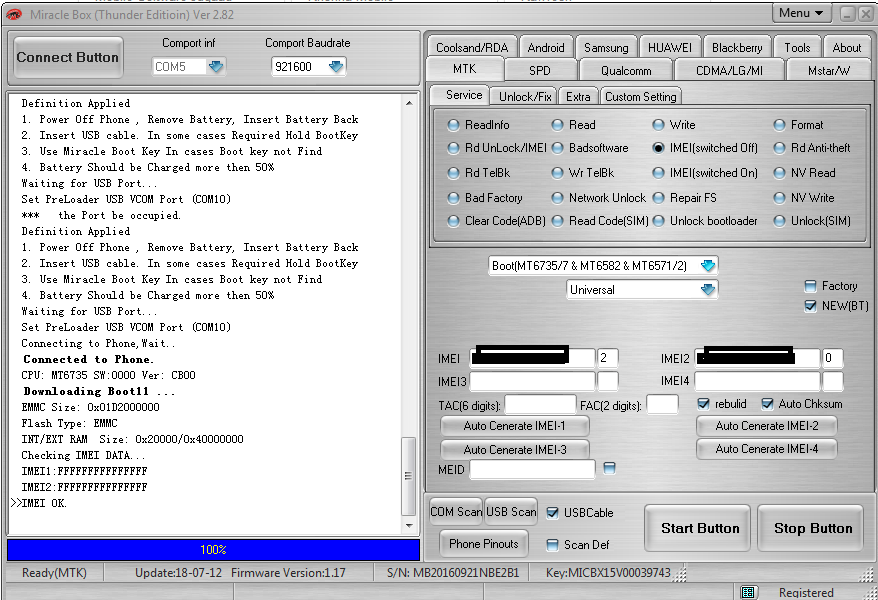Click Auto Cenerate IMEI-2 button
This screenshot has width=878, height=600.
767,426
